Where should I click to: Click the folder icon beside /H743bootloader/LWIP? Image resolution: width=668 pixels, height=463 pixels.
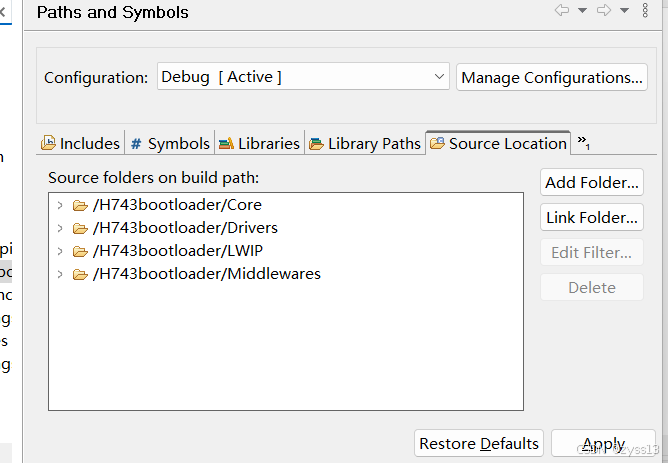click(80, 252)
